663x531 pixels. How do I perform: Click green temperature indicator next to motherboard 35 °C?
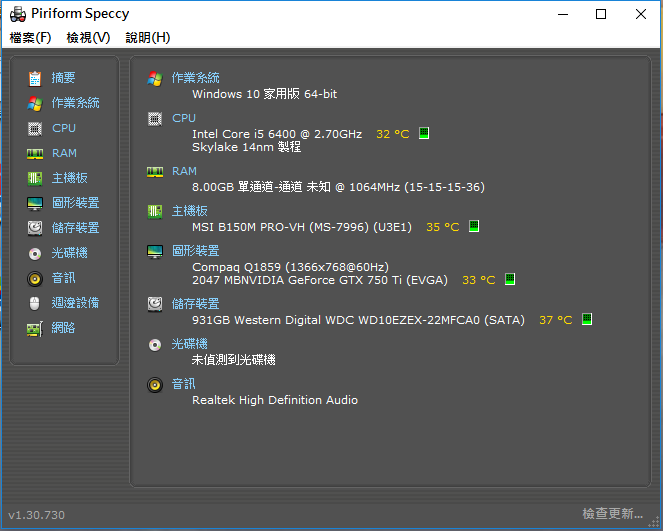[474, 226]
